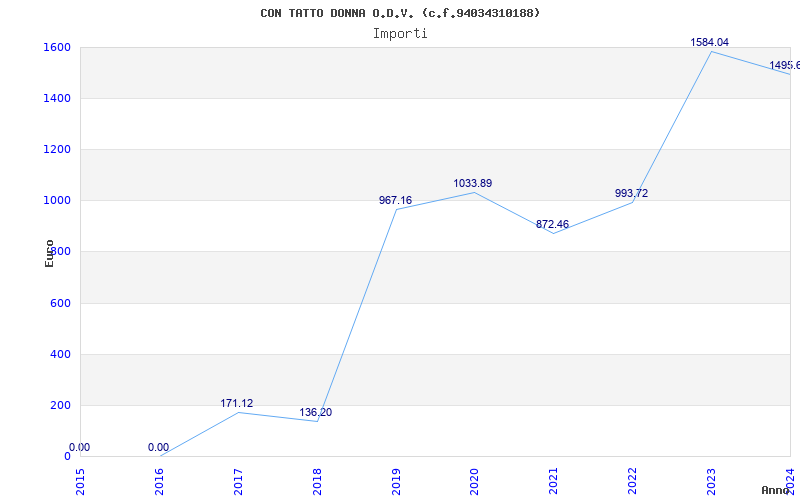Click the 967.16 data label
This screenshot has height=500, width=800.
(395, 201)
